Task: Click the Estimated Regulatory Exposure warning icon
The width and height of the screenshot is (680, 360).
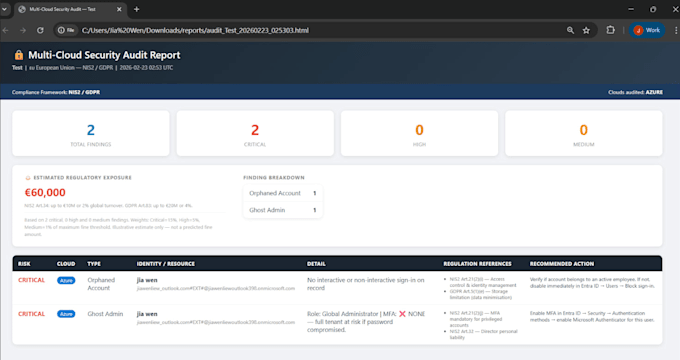Action: pyautogui.click(x=28, y=178)
